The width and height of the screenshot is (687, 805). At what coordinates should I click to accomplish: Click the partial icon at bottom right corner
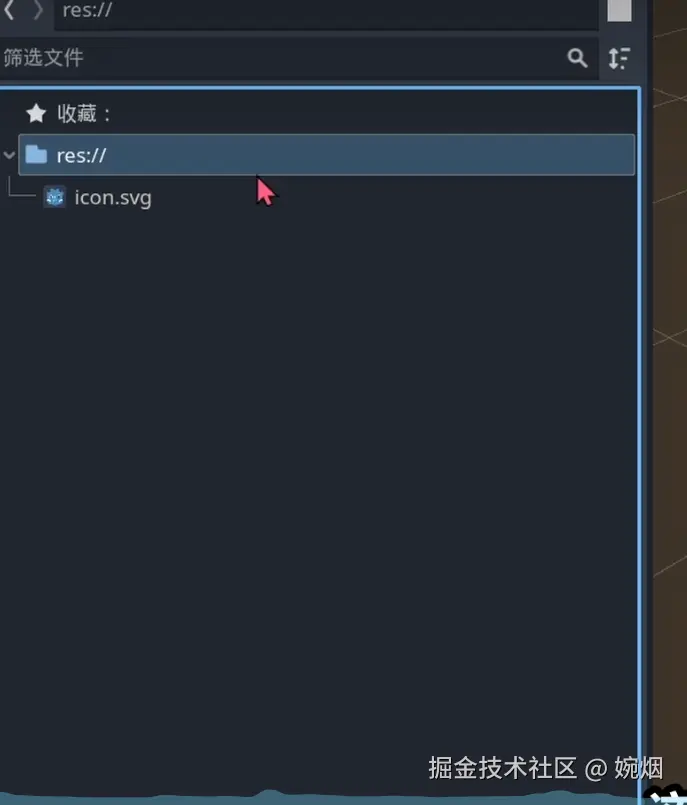(x=667, y=795)
